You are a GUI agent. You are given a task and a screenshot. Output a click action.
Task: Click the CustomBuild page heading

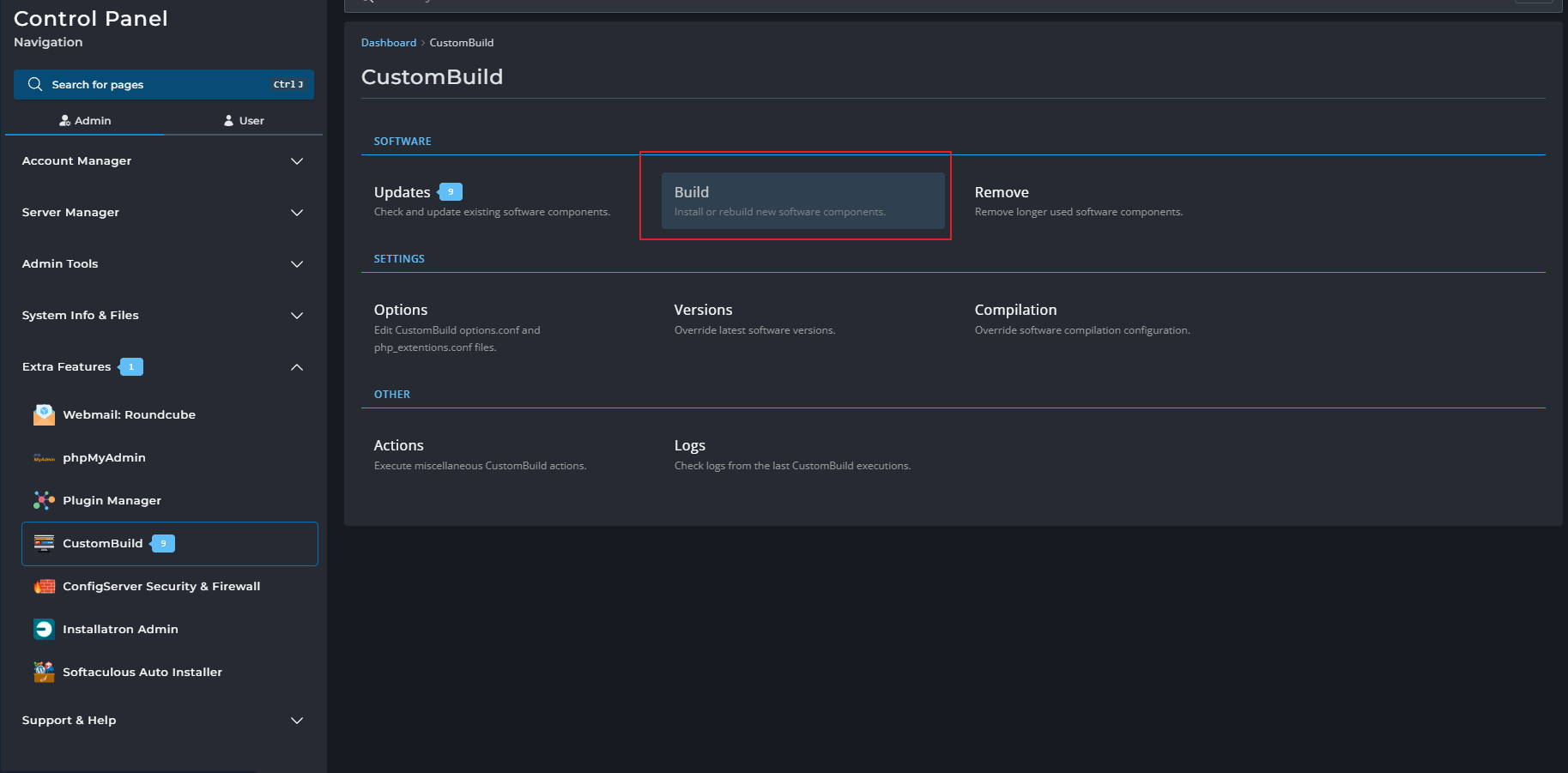coord(433,77)
